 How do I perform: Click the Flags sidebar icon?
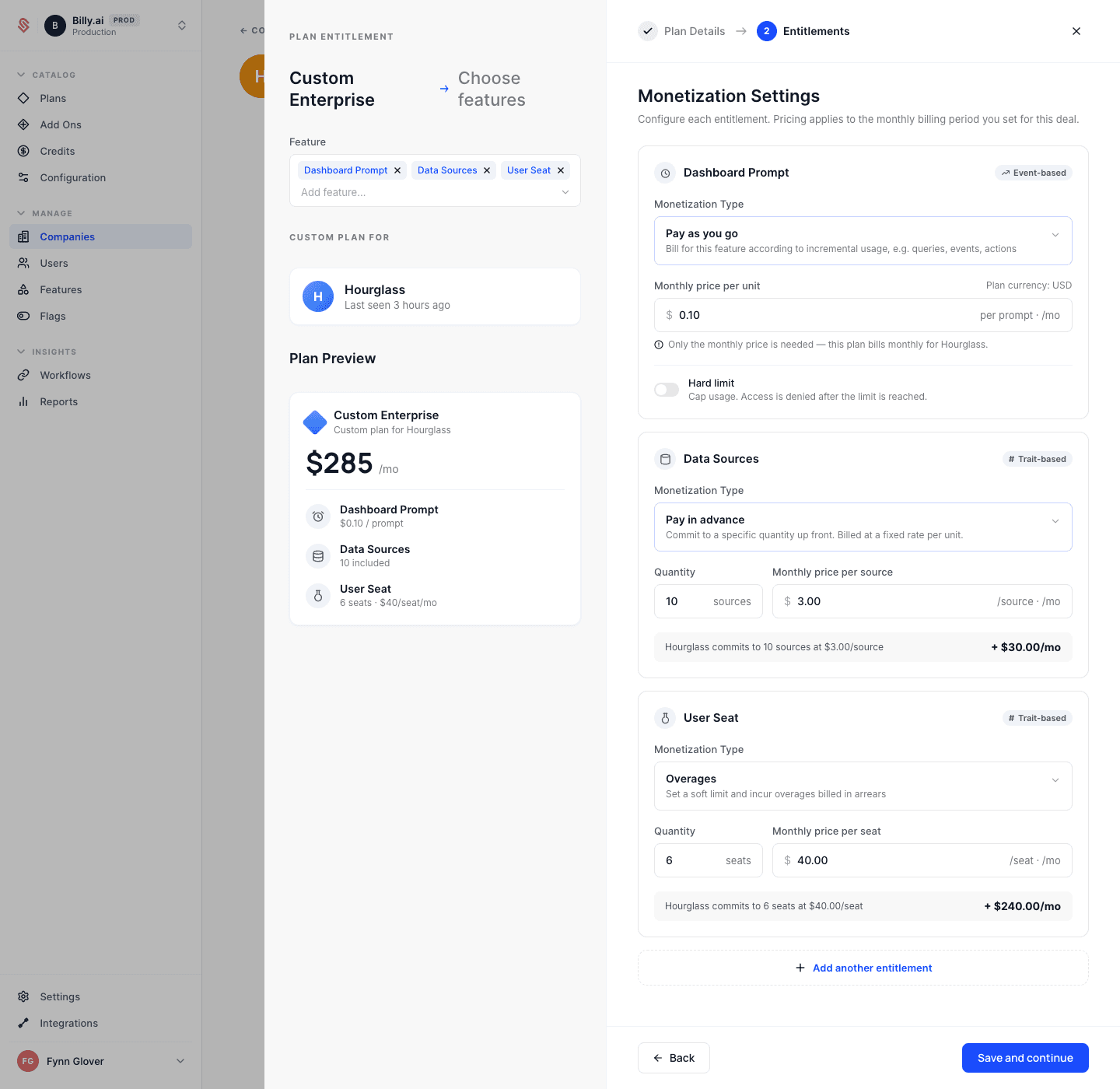point(23,316)
